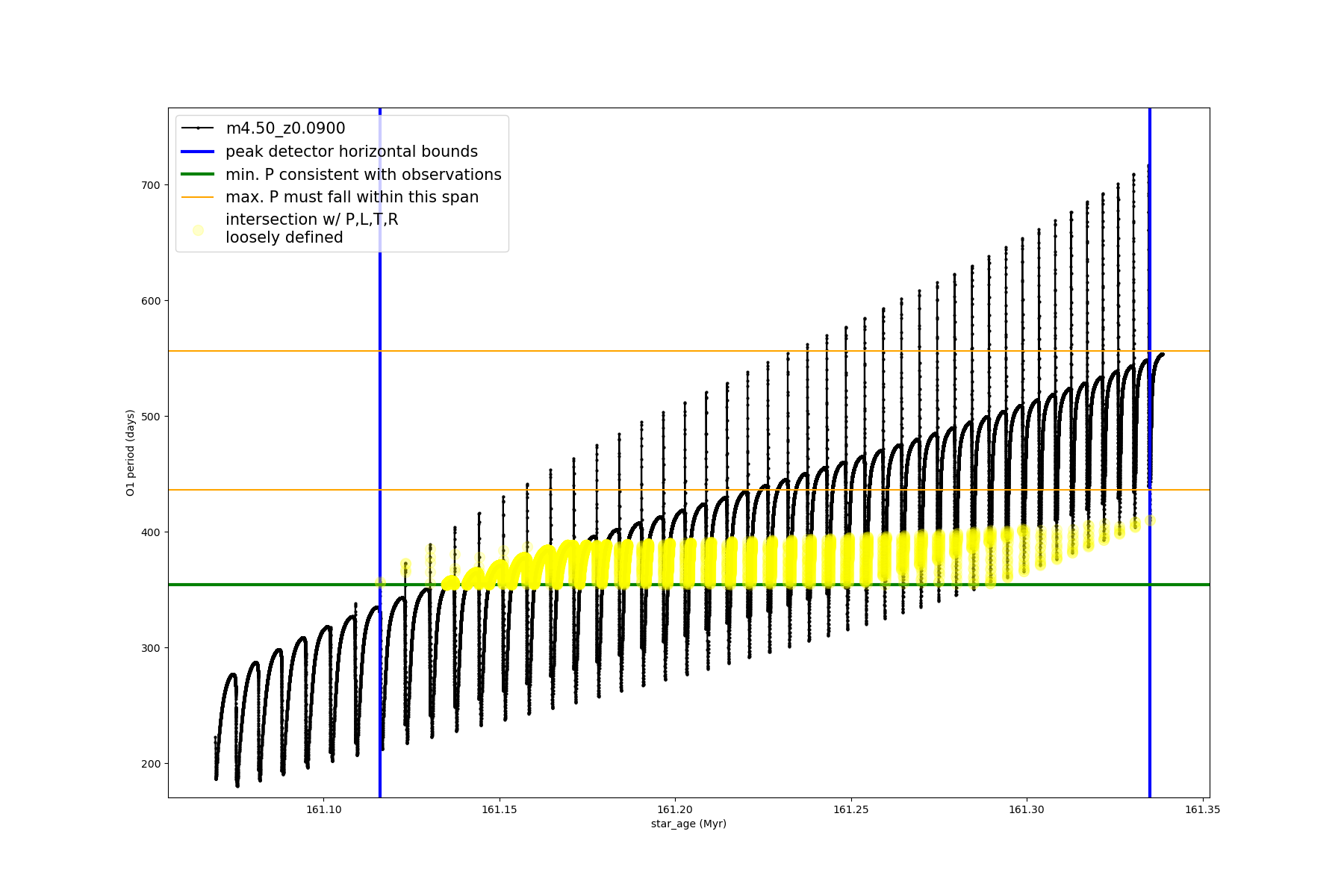The height and width of the screenshot is (896, 1344).
Task: Click the 400 y-axis tick label
Action: pyautogui.click(x=151, y=532)
